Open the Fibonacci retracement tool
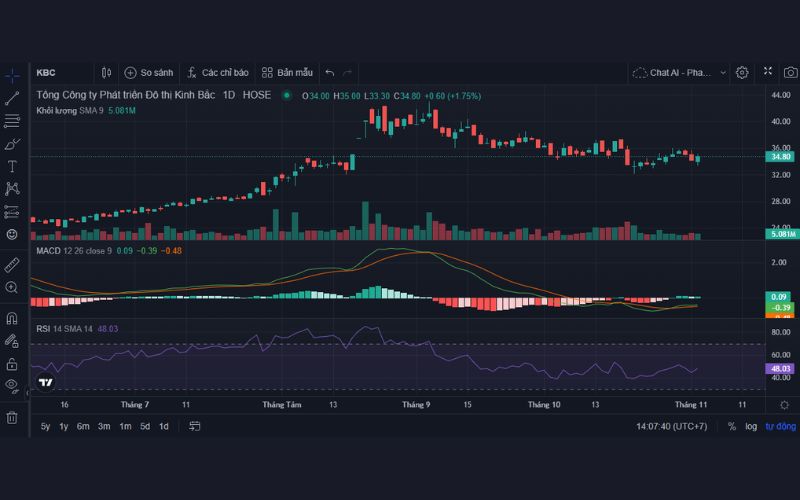Screen dimensions: 800x500 pyautogui.click(x=12, y=121)
